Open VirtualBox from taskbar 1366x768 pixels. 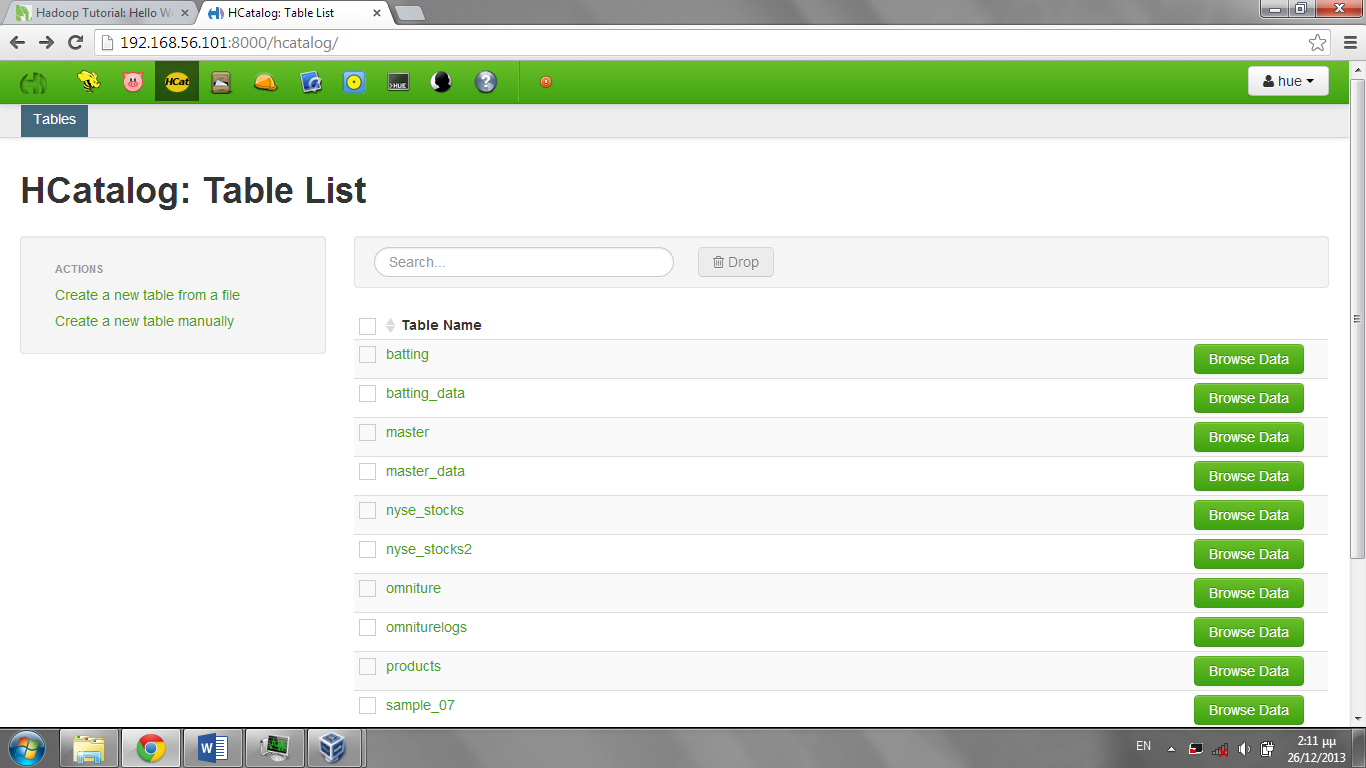point(333,748)
